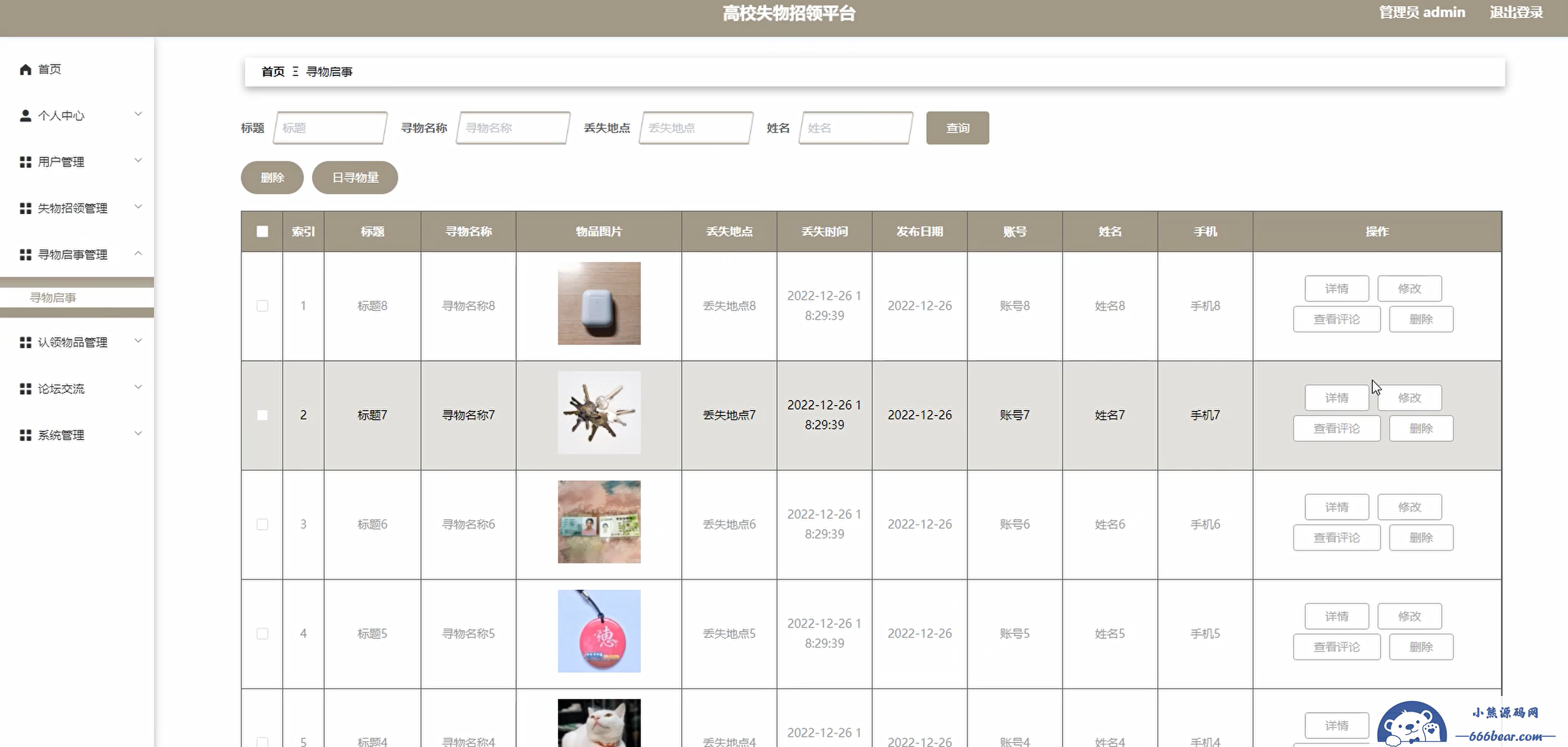Screen dimensions: 1568x747
Task: Expand the 用户管理 menu chevron
Action: point(138,160)
